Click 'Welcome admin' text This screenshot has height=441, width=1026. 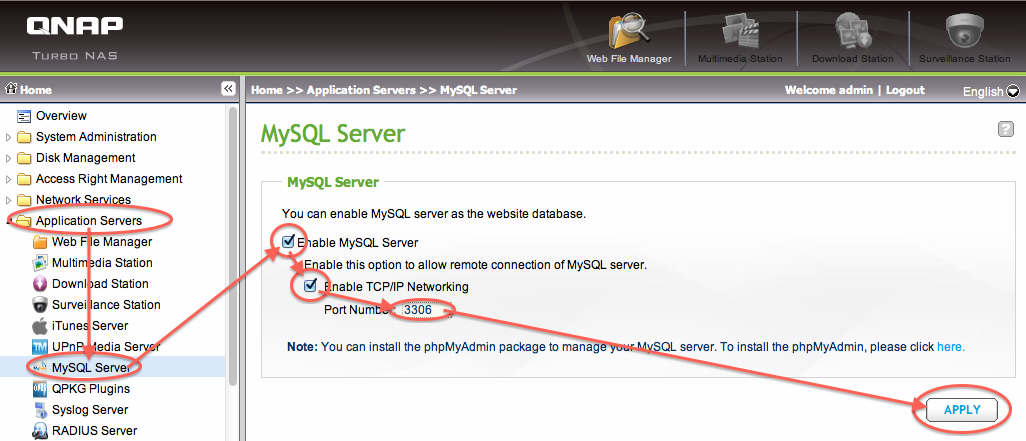(828, 90)
